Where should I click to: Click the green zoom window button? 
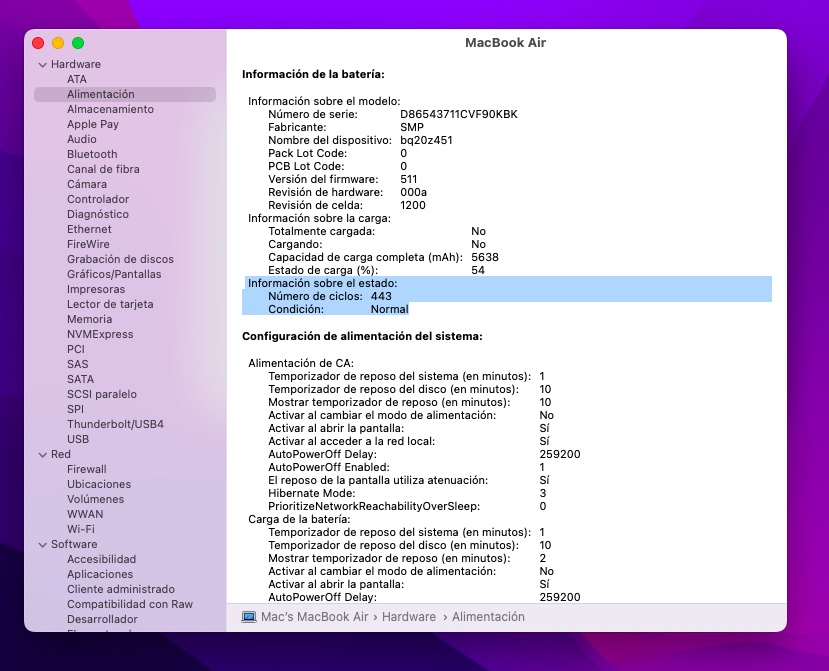click(x=78, y=43)
